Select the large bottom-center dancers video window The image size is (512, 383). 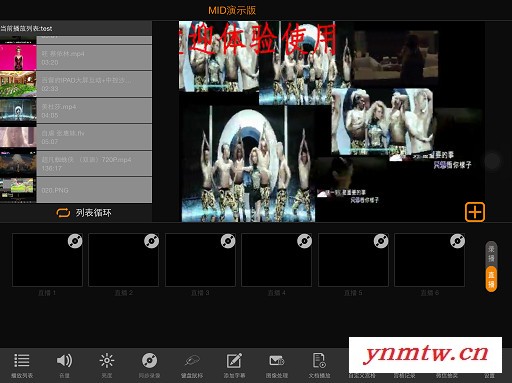tap(248, 163)
